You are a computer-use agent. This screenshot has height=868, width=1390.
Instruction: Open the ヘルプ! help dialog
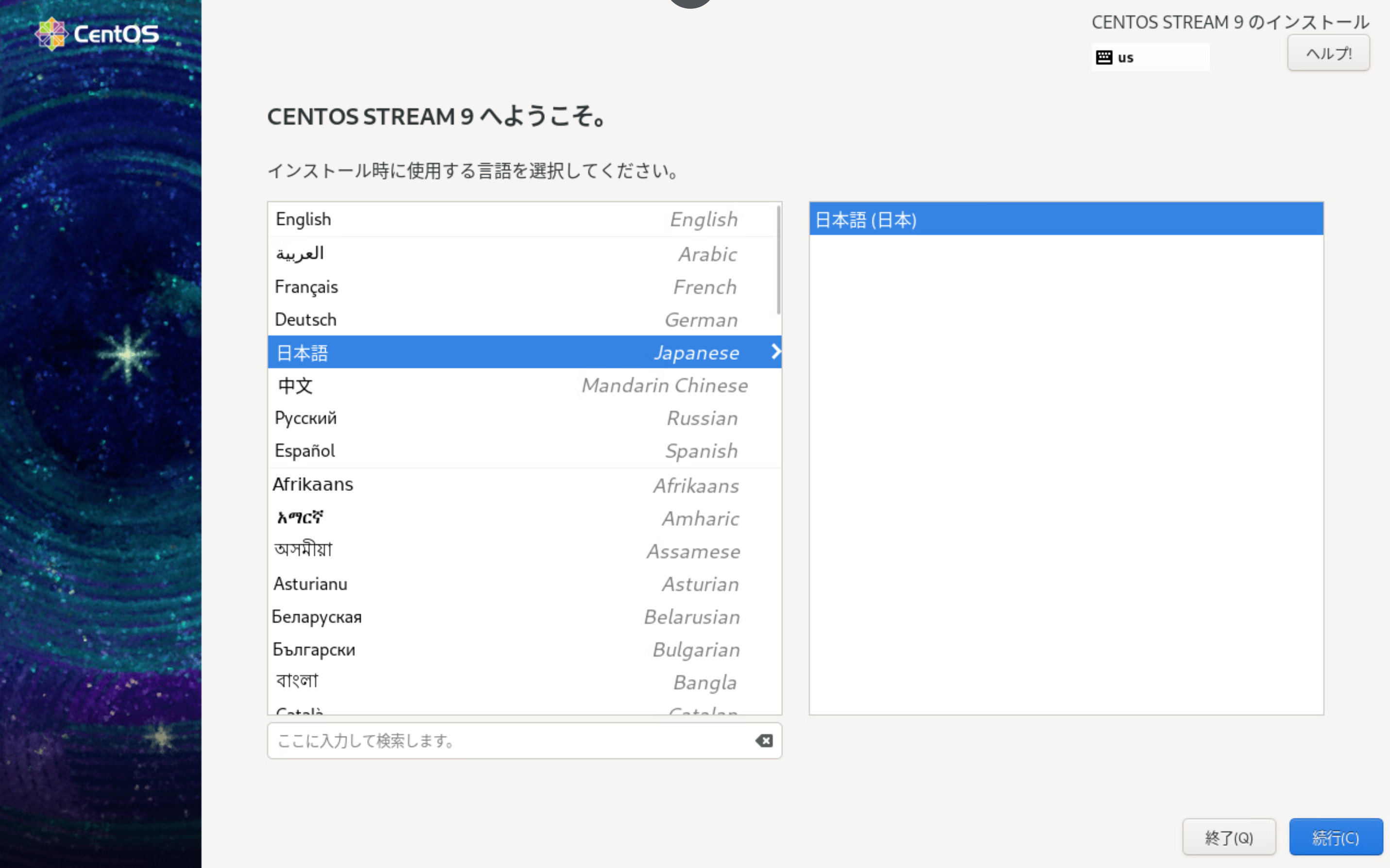1328,52
